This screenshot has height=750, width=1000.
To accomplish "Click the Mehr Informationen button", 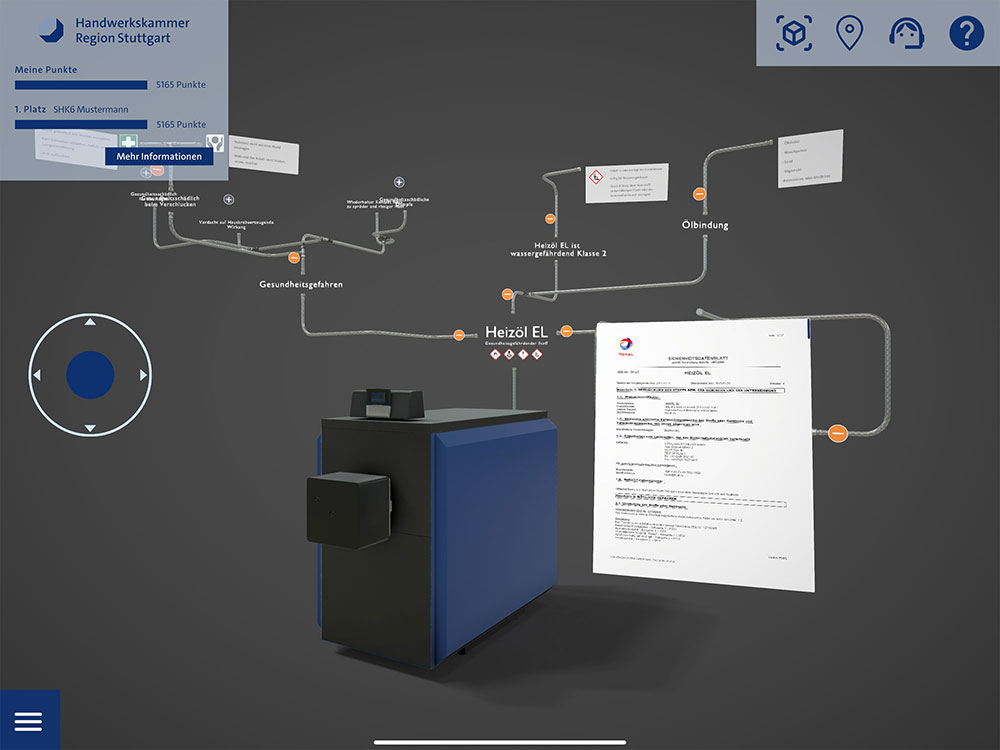I will click(x=159, y=156).
